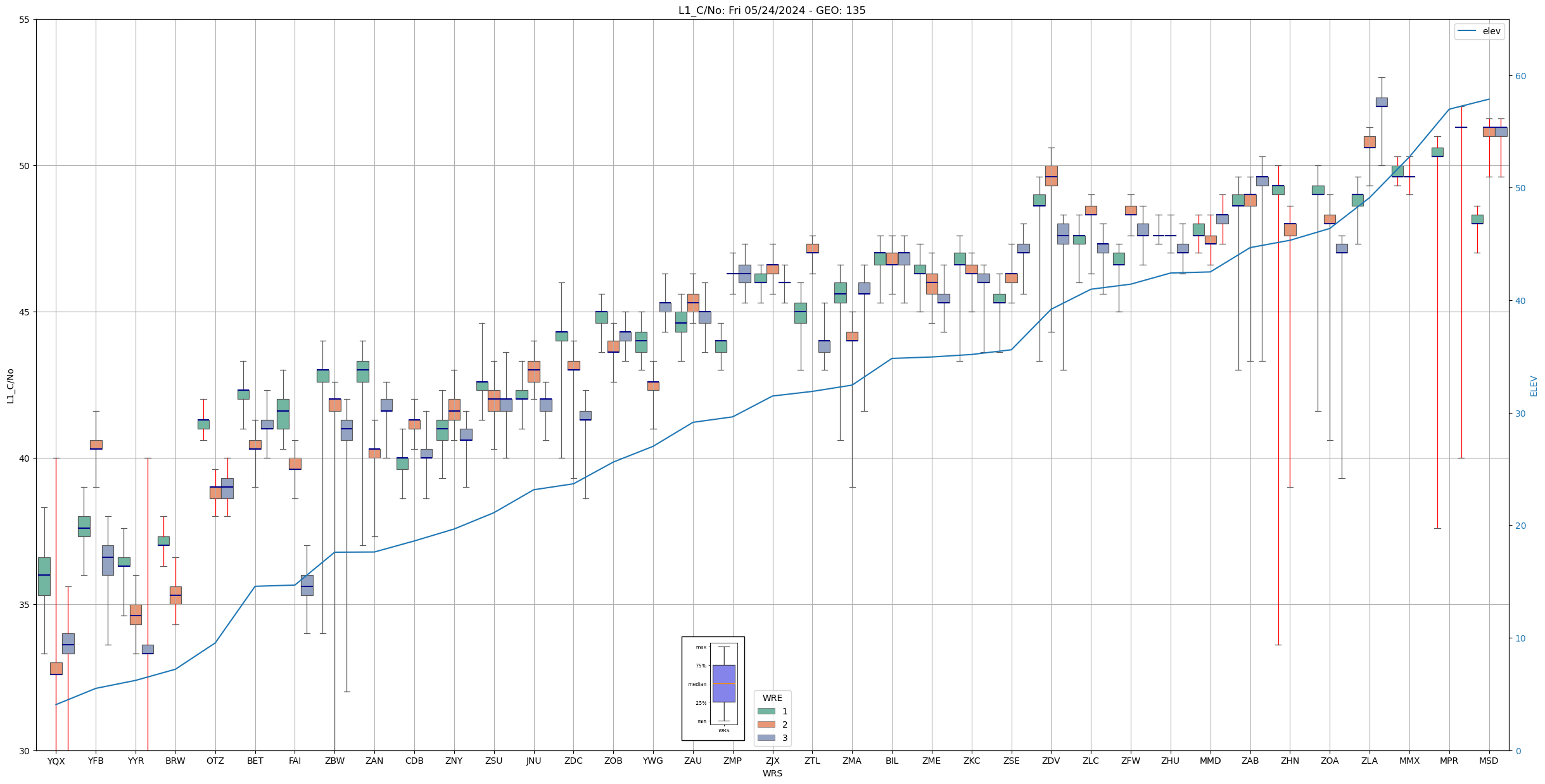This screenshot has width=1545, height=784.
Task: Click the ZSE station label
Action: 1012,761
